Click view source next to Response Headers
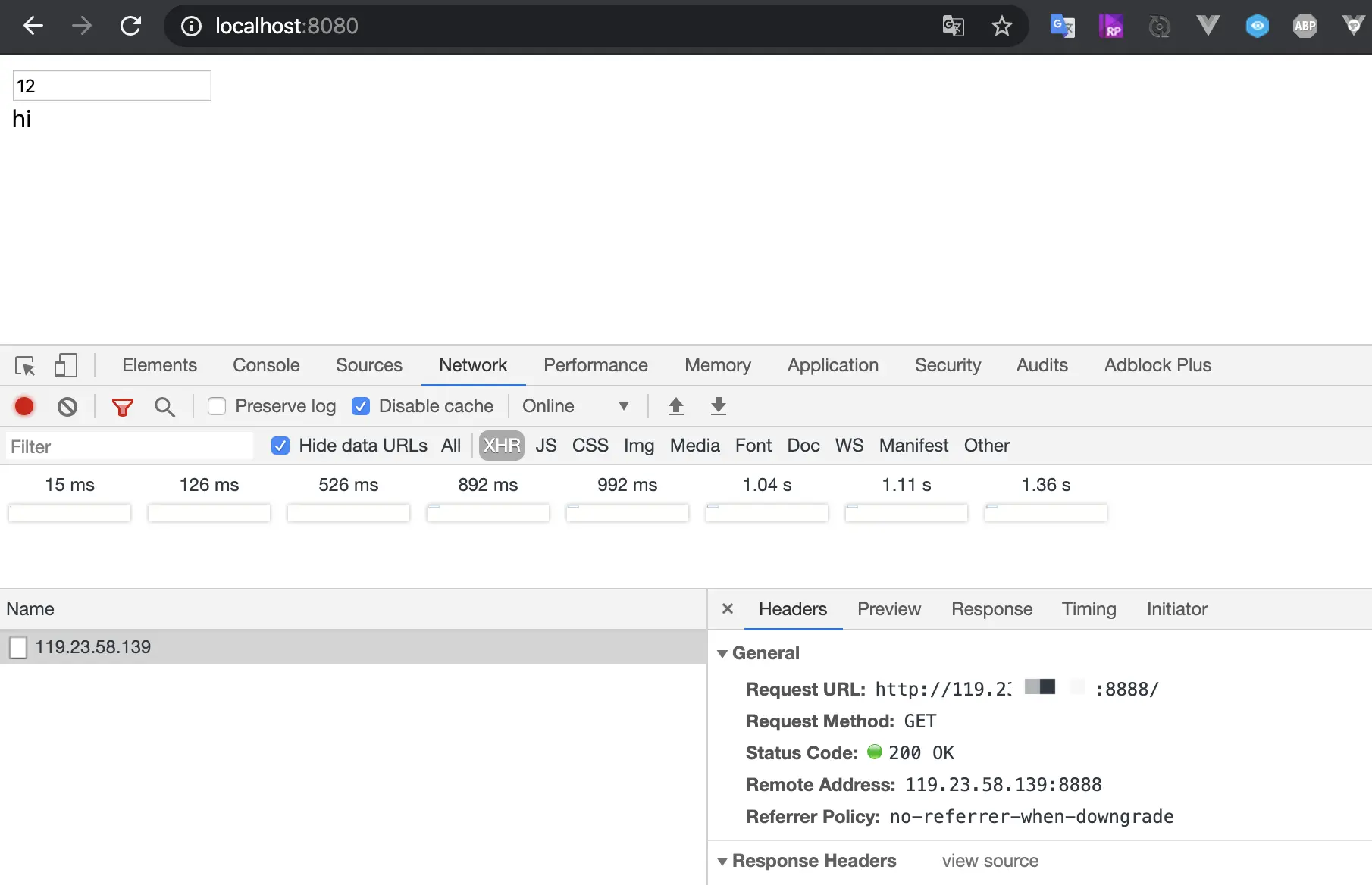The image size is (1372, 885). point(990,861)
